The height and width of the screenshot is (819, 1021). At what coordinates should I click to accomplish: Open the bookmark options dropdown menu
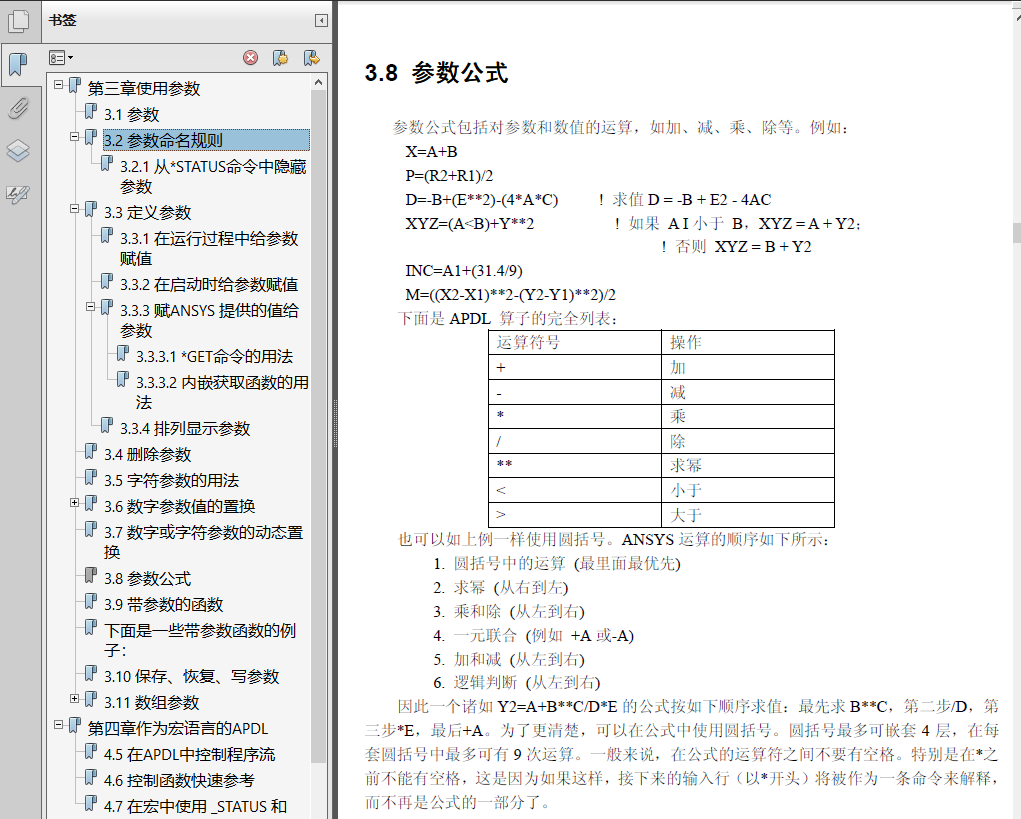[x=61, y=58]
